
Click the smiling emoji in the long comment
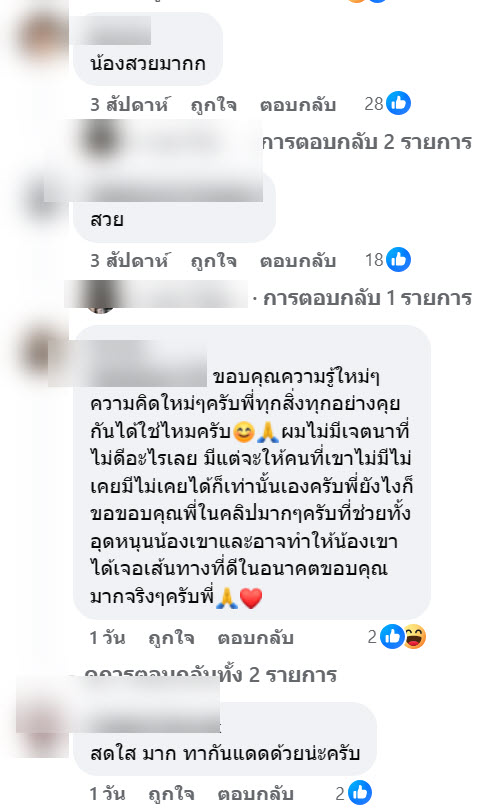[x=243, y=432]
